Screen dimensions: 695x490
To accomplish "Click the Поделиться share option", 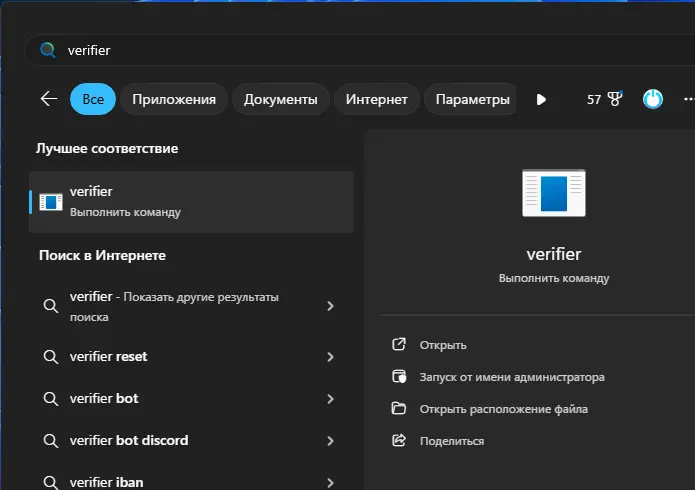I will tap(451, 441).
